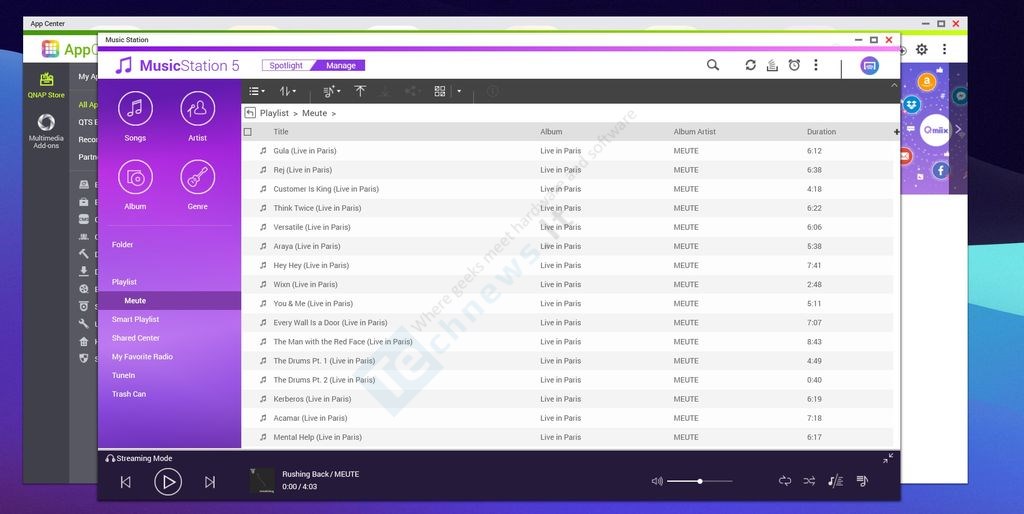Open QNAP Store in App Center
Viewport: 1024px width, 514px height.
pos(46,86)
